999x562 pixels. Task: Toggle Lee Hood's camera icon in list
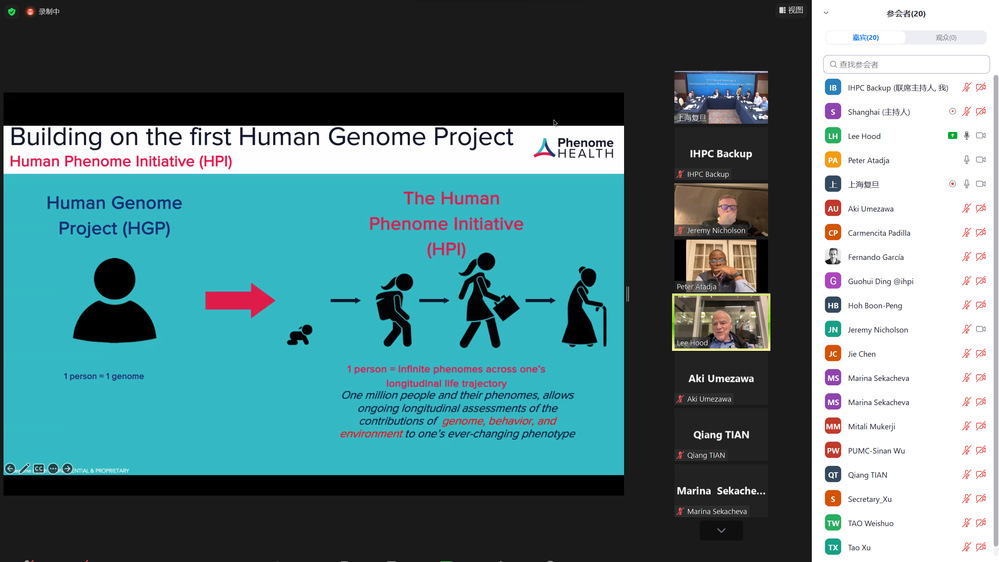coord(980,136)
